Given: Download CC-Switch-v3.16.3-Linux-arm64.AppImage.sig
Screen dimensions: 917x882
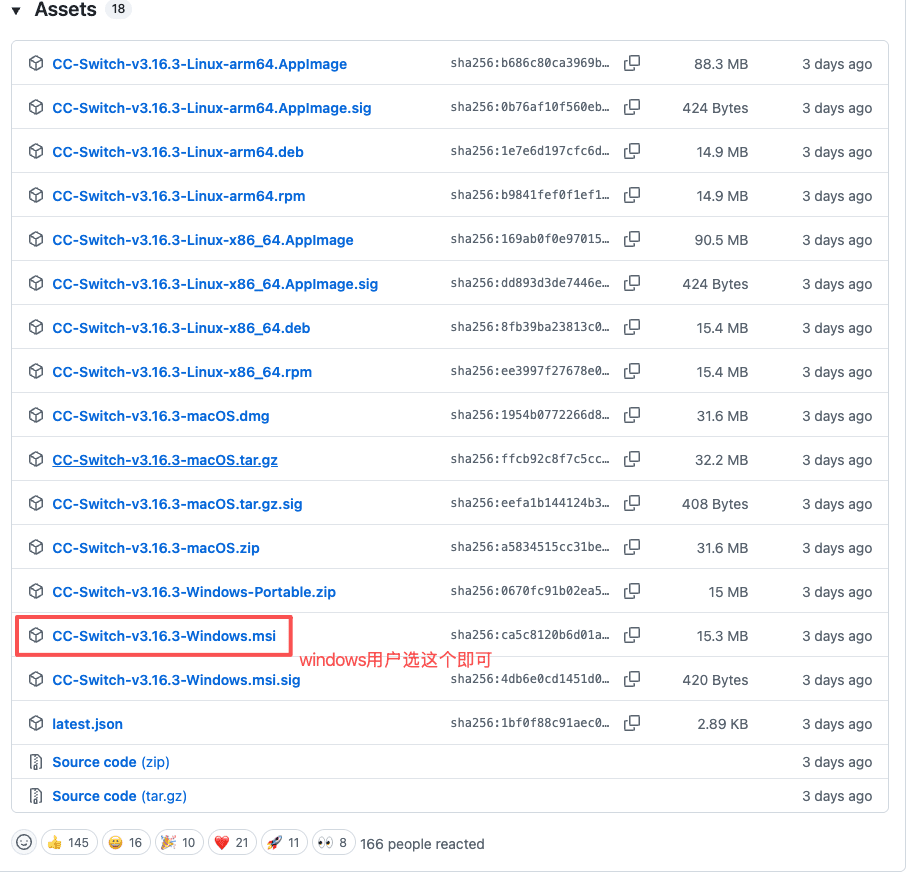Looking at the screenshot, I should pyautogui.click(x=212, y=108).
